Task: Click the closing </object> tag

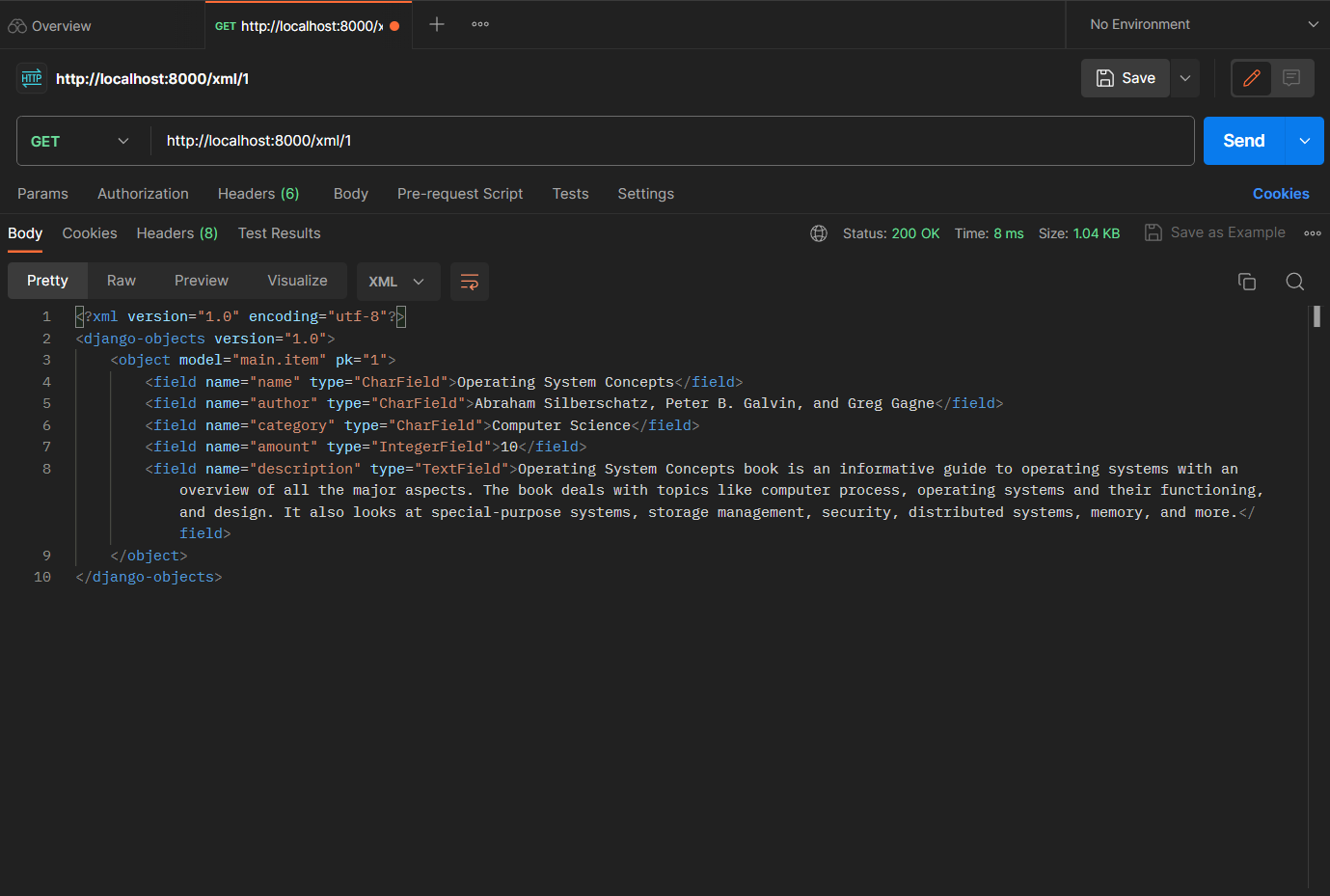Action: (x=149, y=556)
